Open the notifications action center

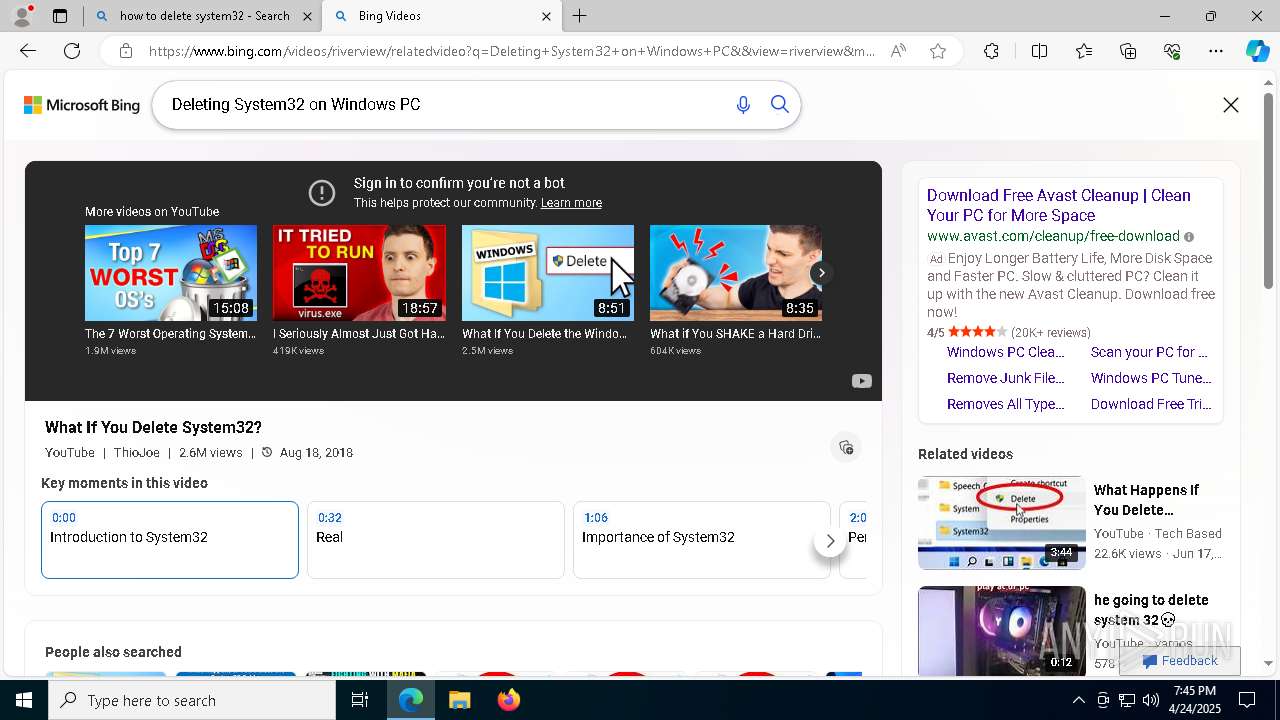(x=1247, y=700)
